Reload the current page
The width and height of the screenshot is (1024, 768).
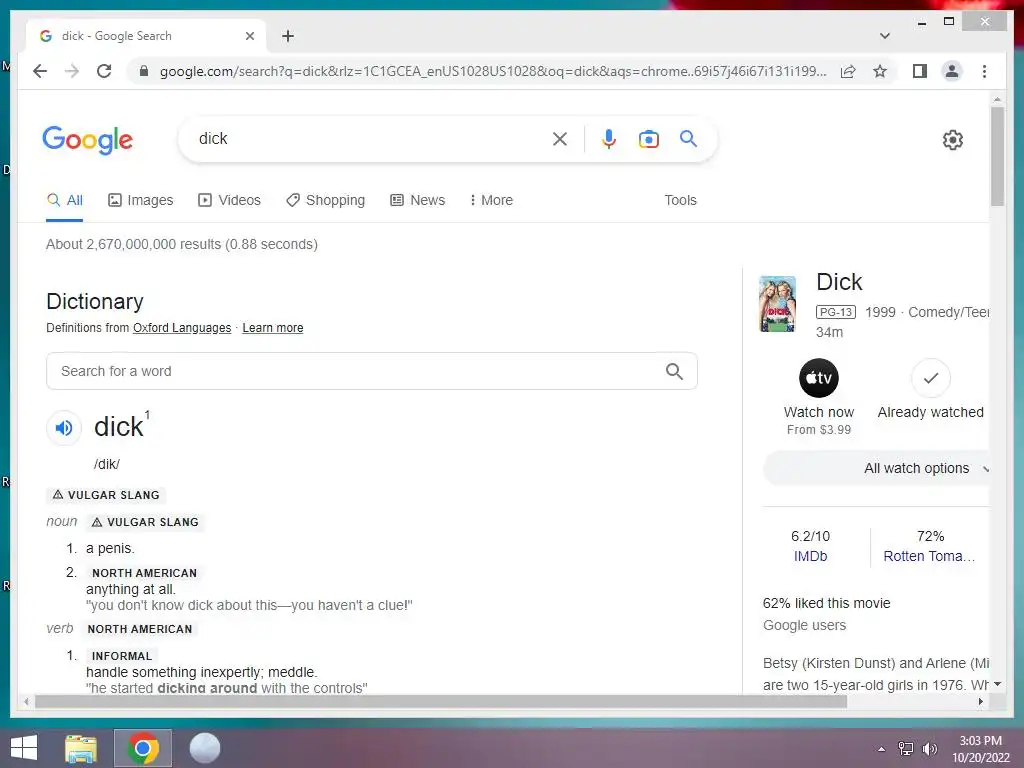[x=104, y=71]
